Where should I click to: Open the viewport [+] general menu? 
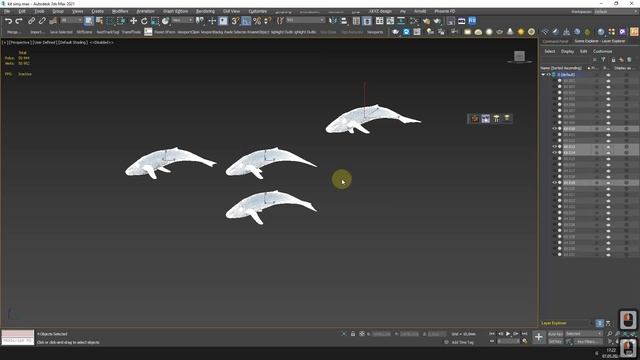click(x=4, y=42)
